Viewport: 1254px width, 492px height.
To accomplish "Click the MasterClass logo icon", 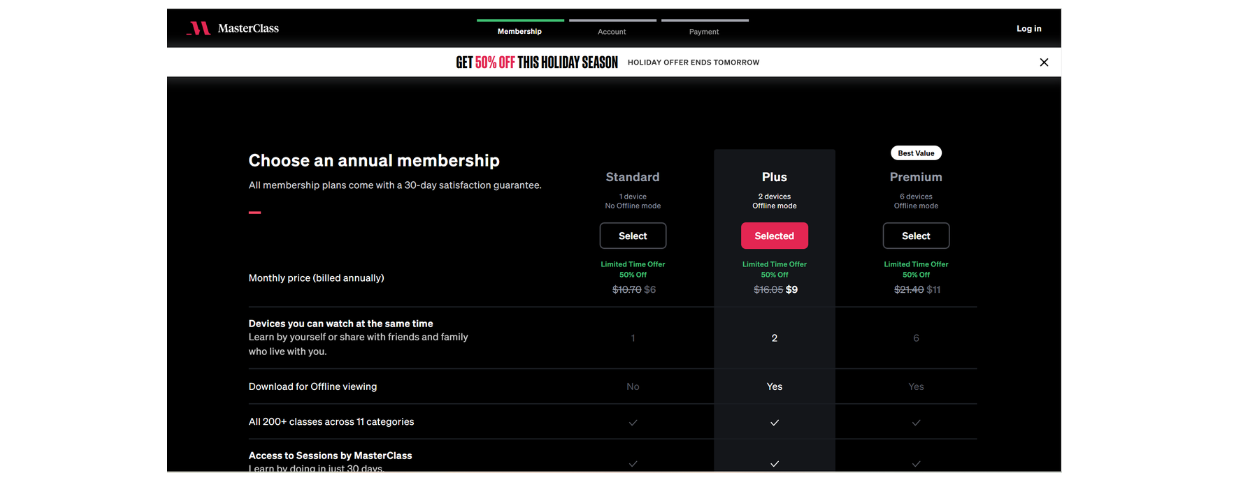I will 198,28.
